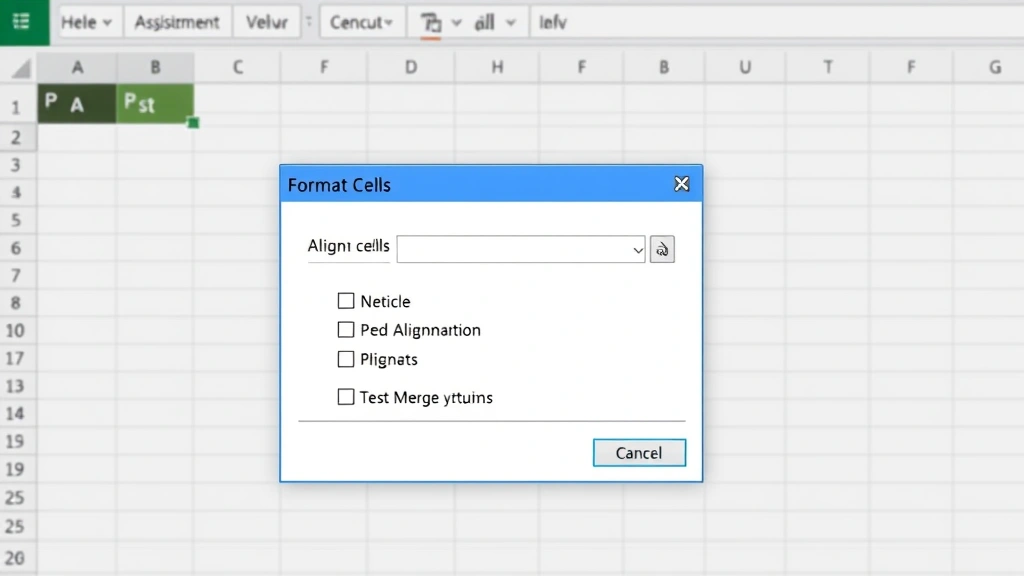Select the Velur menu item
The image size is (1024, 576).
point(266,21)
